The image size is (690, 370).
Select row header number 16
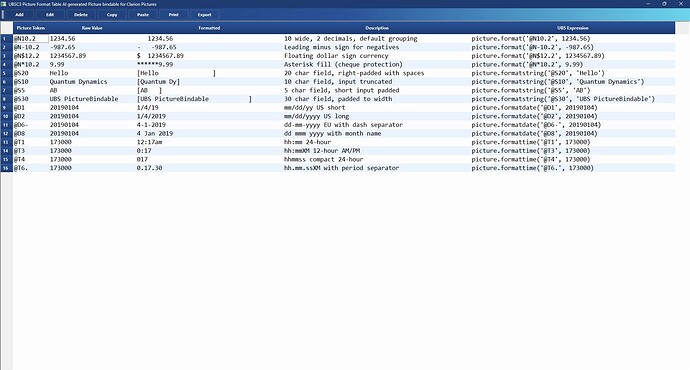click(x=7, y=168)
